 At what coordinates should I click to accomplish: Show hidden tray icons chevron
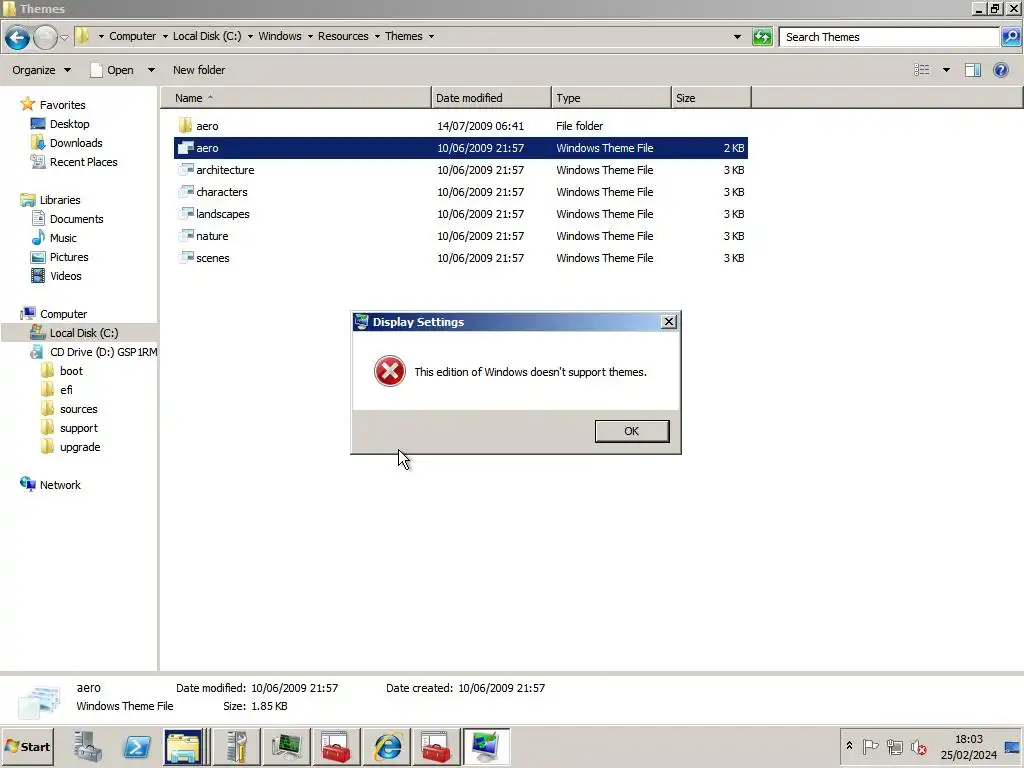(849, 746)
